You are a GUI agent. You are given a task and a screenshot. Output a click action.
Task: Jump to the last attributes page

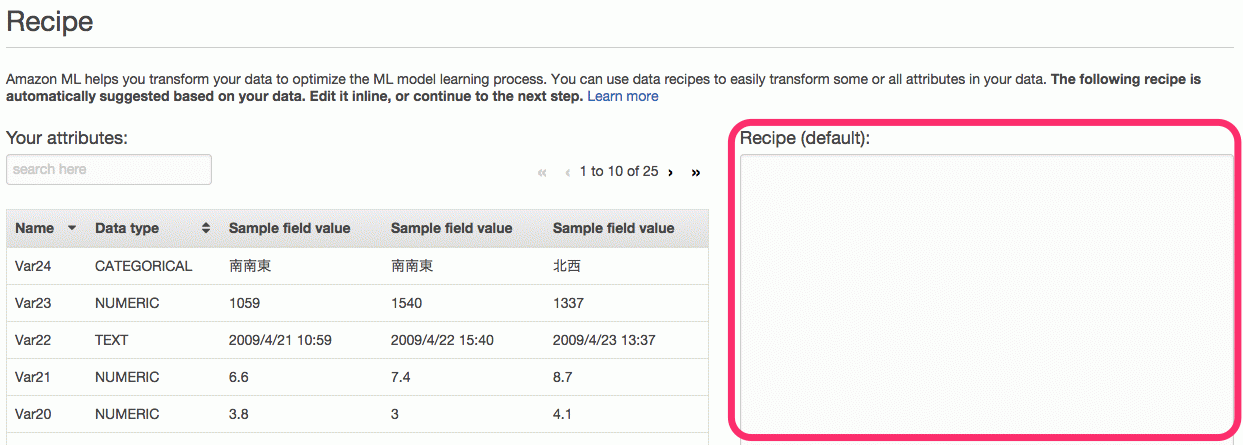(696, 172)
